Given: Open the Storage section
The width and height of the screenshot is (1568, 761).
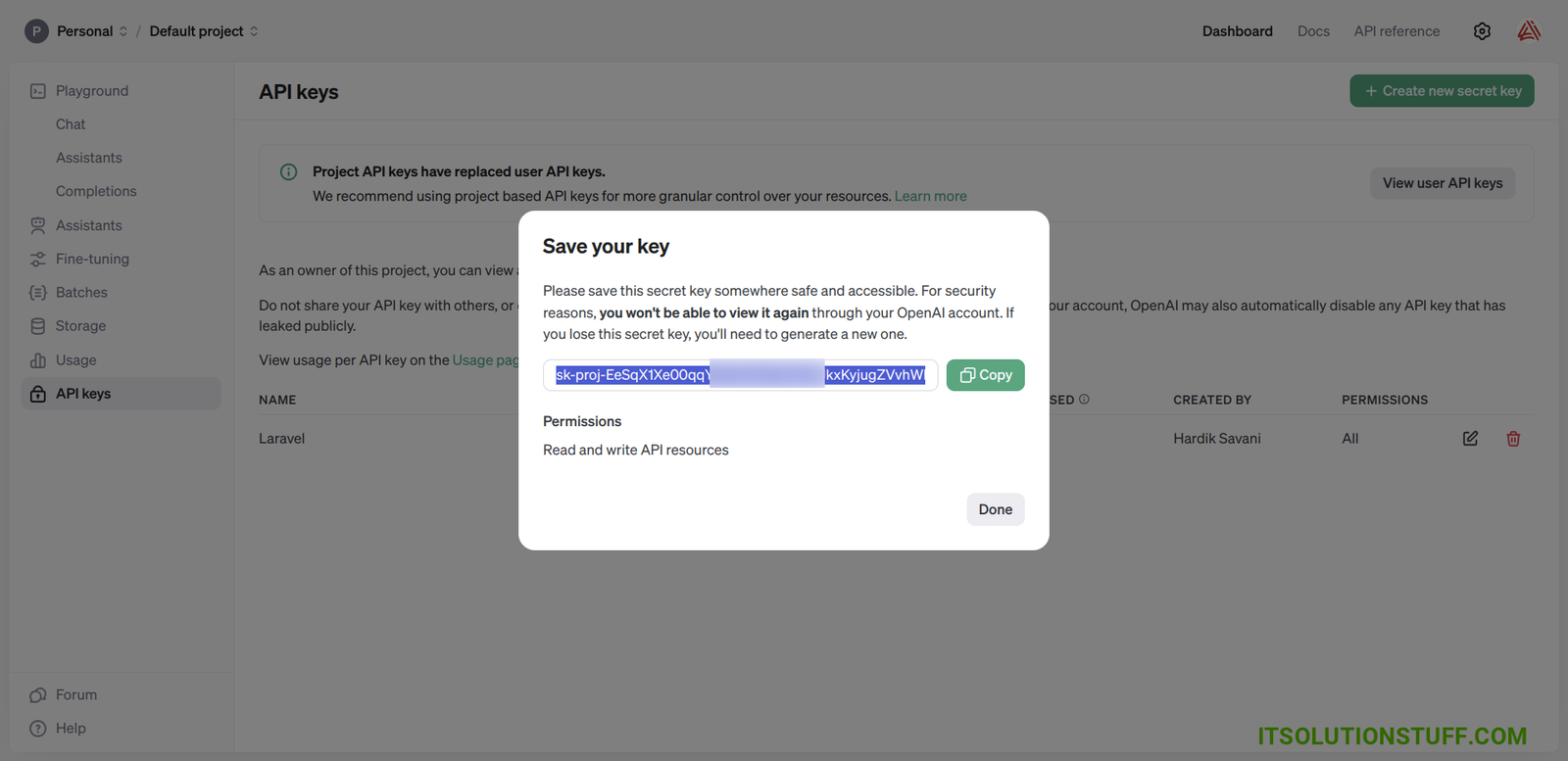Looking at the screenshot, I should click(80, 326).
